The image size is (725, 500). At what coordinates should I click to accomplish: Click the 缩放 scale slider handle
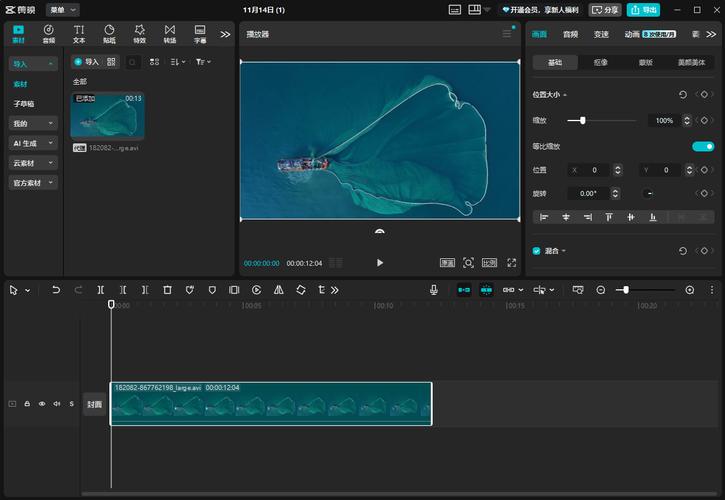click(x=582, y=120)
